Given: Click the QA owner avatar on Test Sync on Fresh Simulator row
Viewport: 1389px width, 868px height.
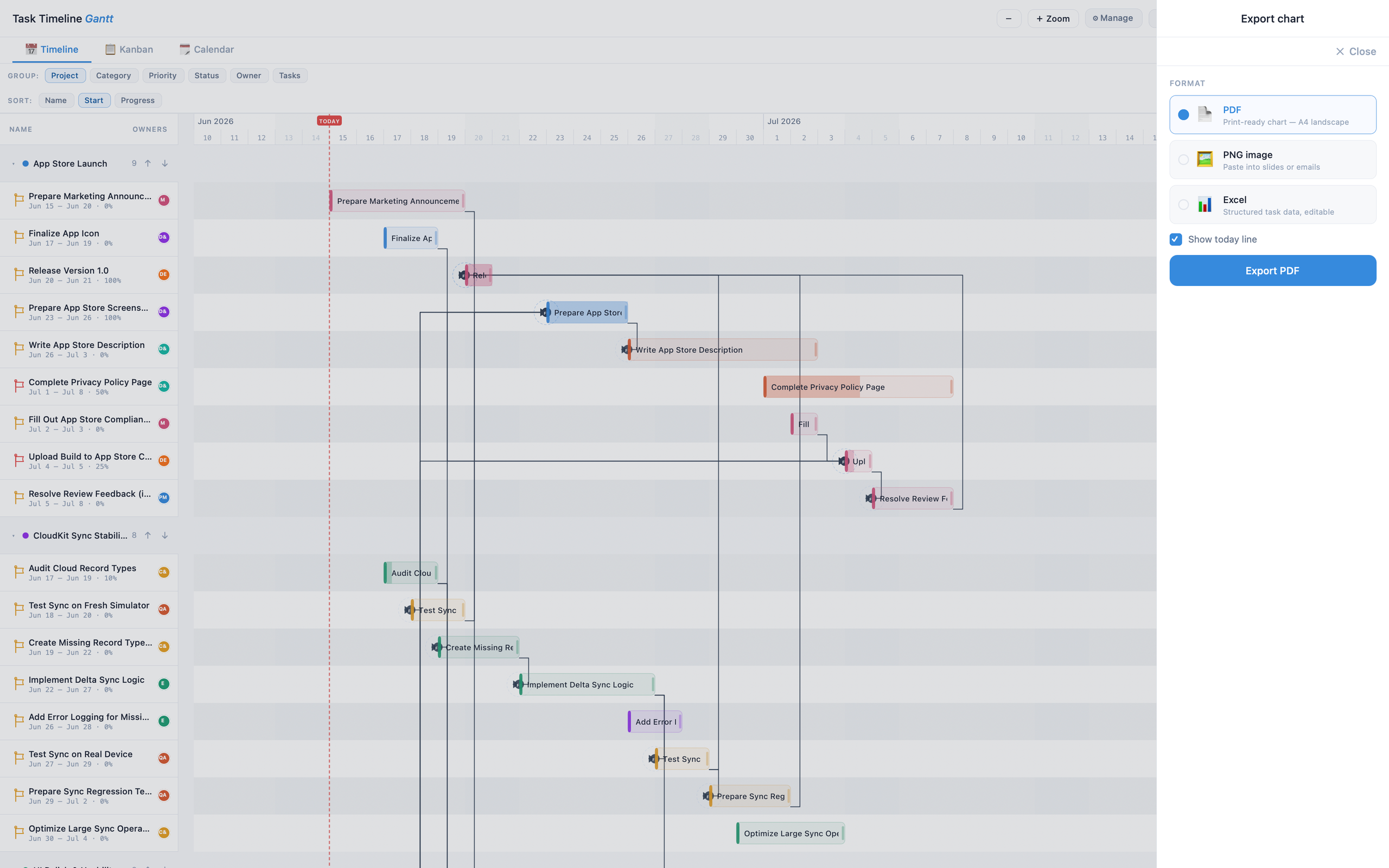Looking at the screenshot, I should [x=163, y=609].
